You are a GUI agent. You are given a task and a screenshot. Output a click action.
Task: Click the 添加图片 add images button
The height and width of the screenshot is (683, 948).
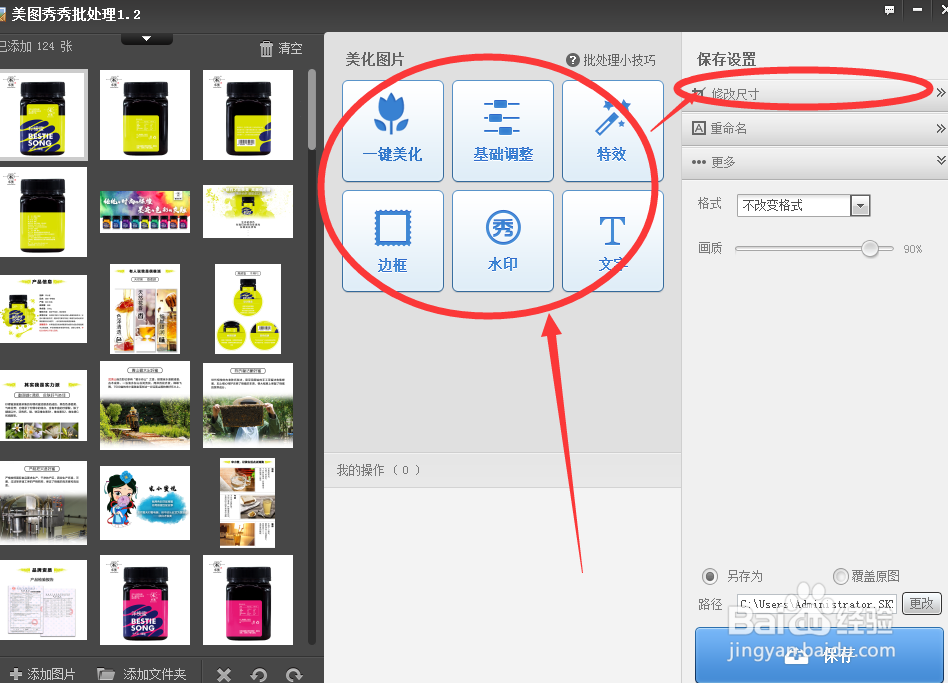coord(42,674)
